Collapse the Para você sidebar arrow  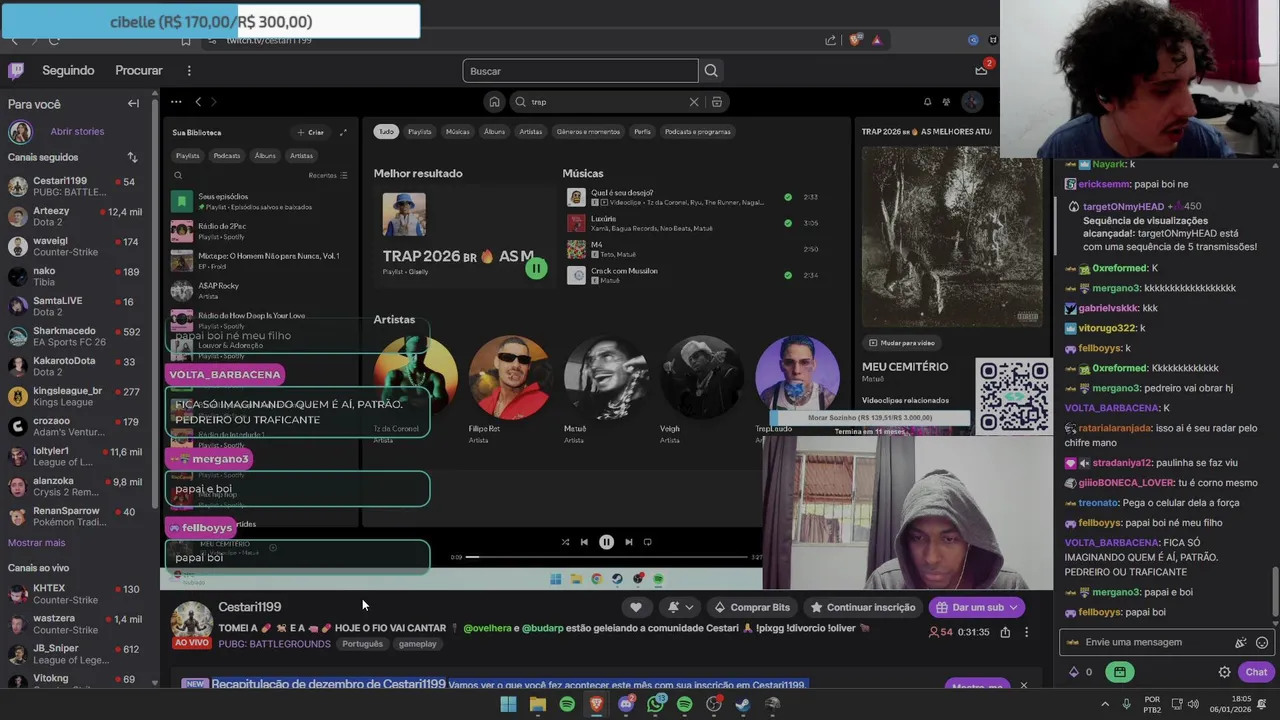click(133, 103)
